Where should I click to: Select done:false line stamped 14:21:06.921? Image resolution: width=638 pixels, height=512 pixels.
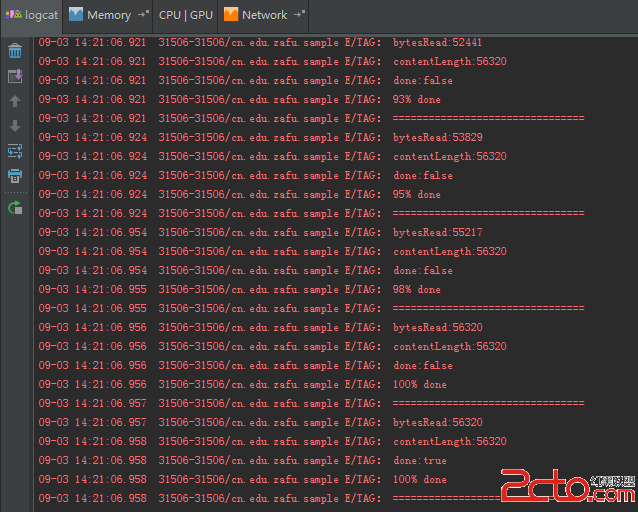point(246,81)
